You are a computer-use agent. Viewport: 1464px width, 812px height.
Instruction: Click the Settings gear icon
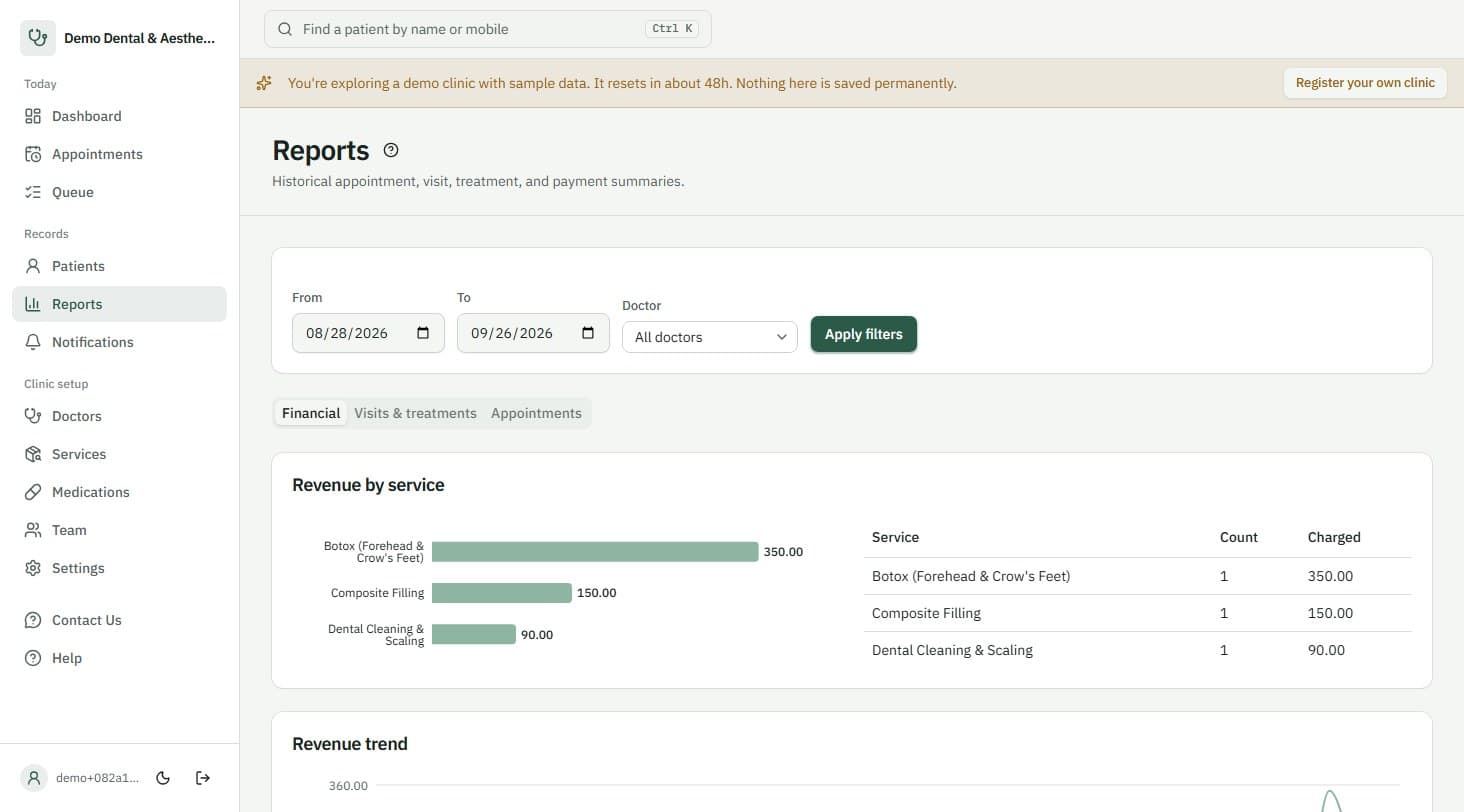(33, 568)
